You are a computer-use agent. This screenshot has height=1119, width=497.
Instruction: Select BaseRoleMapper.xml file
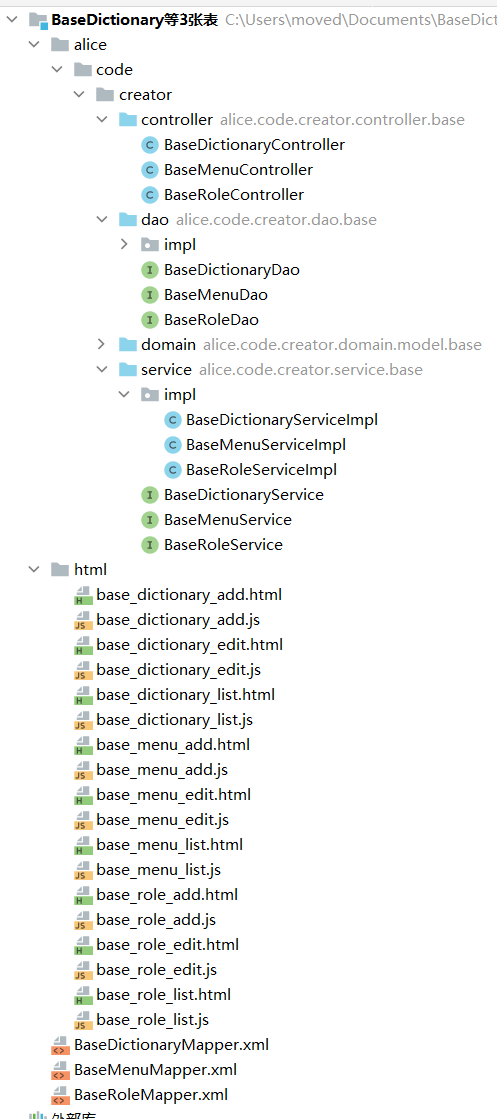(x=151, y=1094)
